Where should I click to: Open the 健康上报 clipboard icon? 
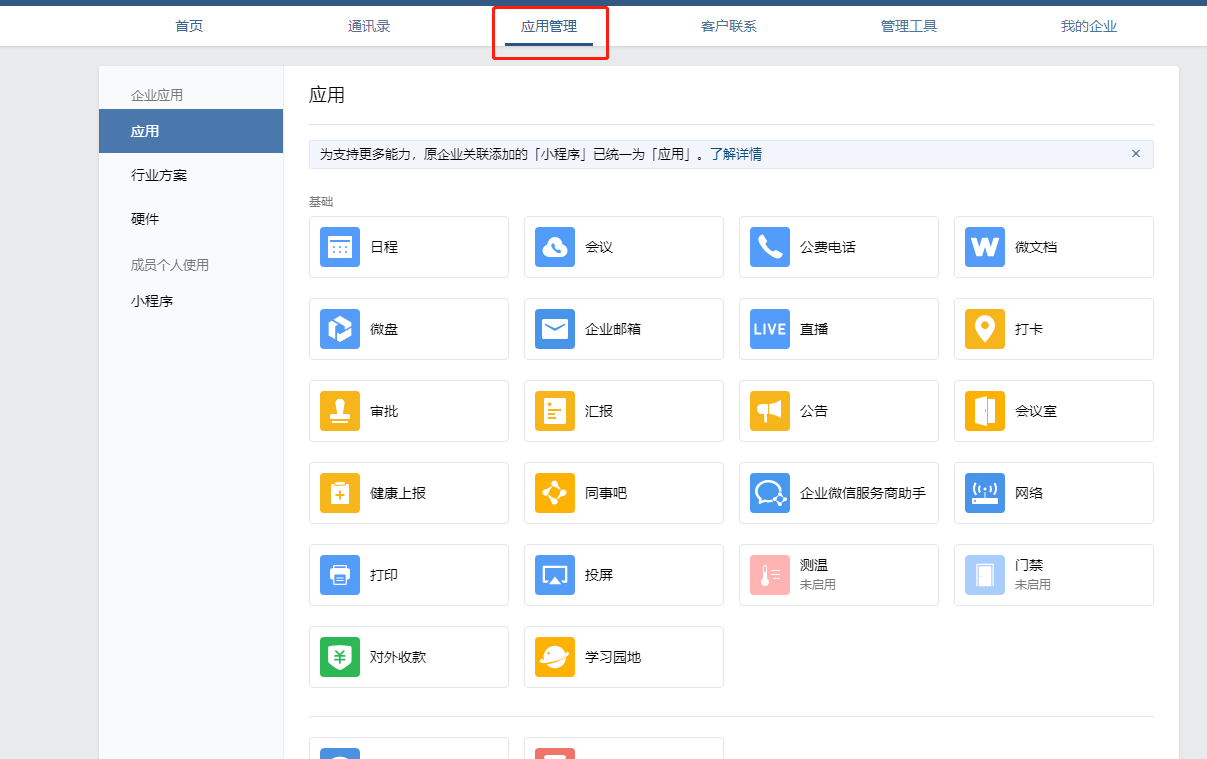(x=340, y=493)
